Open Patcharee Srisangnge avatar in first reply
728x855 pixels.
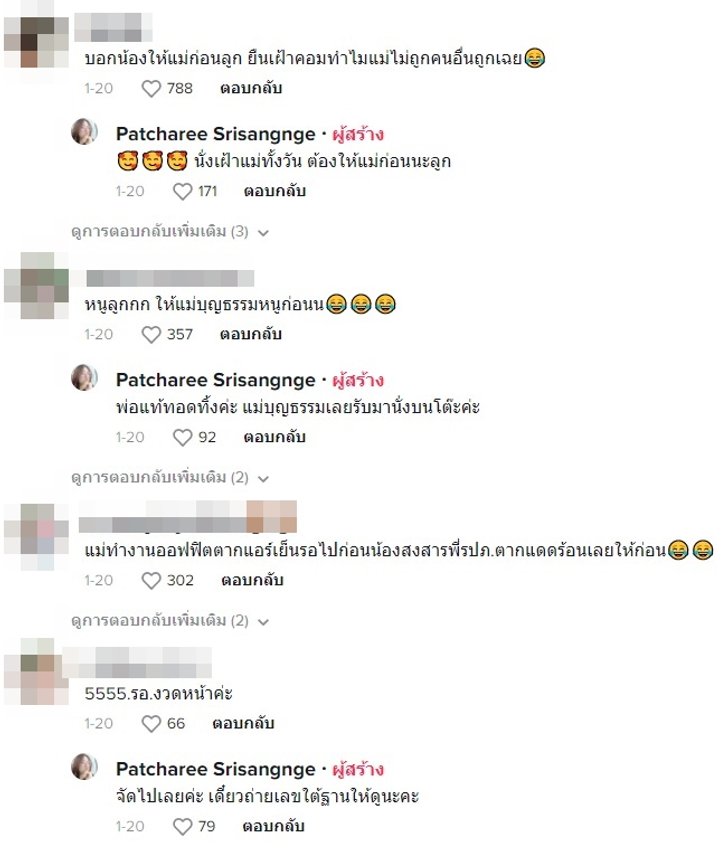[85, 131]
